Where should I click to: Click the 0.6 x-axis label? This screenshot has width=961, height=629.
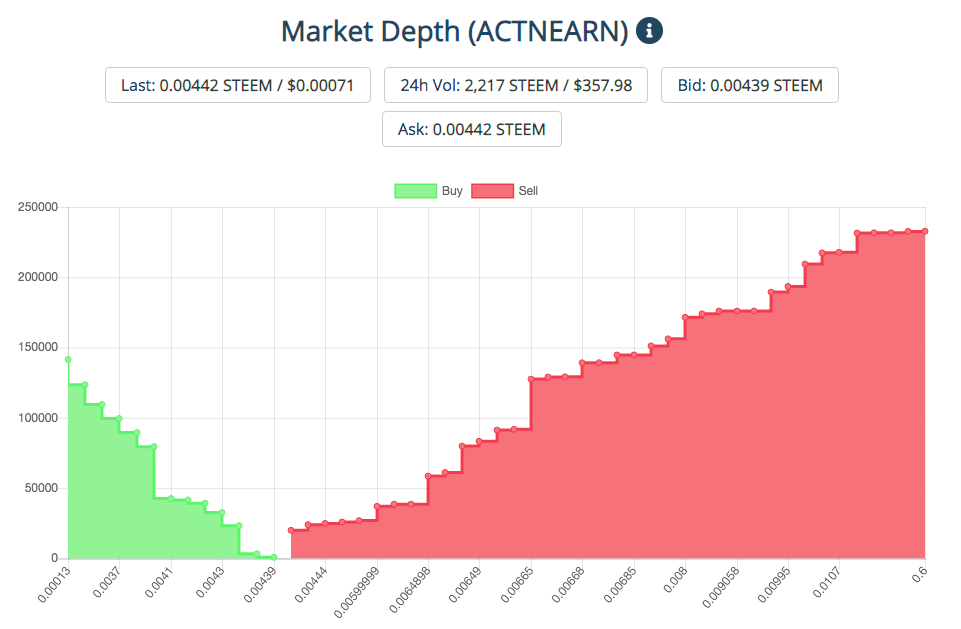[919, 574]
